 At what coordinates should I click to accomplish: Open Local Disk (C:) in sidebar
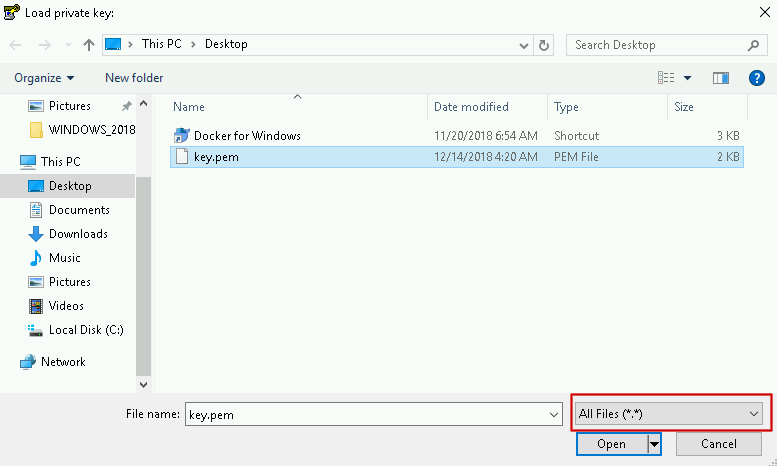point(86,330)
